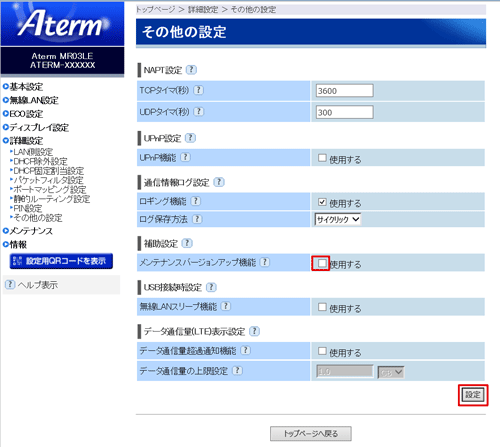Click help icon beside UPnP機能
The image size is (500, 447).
tap(185, 157)
